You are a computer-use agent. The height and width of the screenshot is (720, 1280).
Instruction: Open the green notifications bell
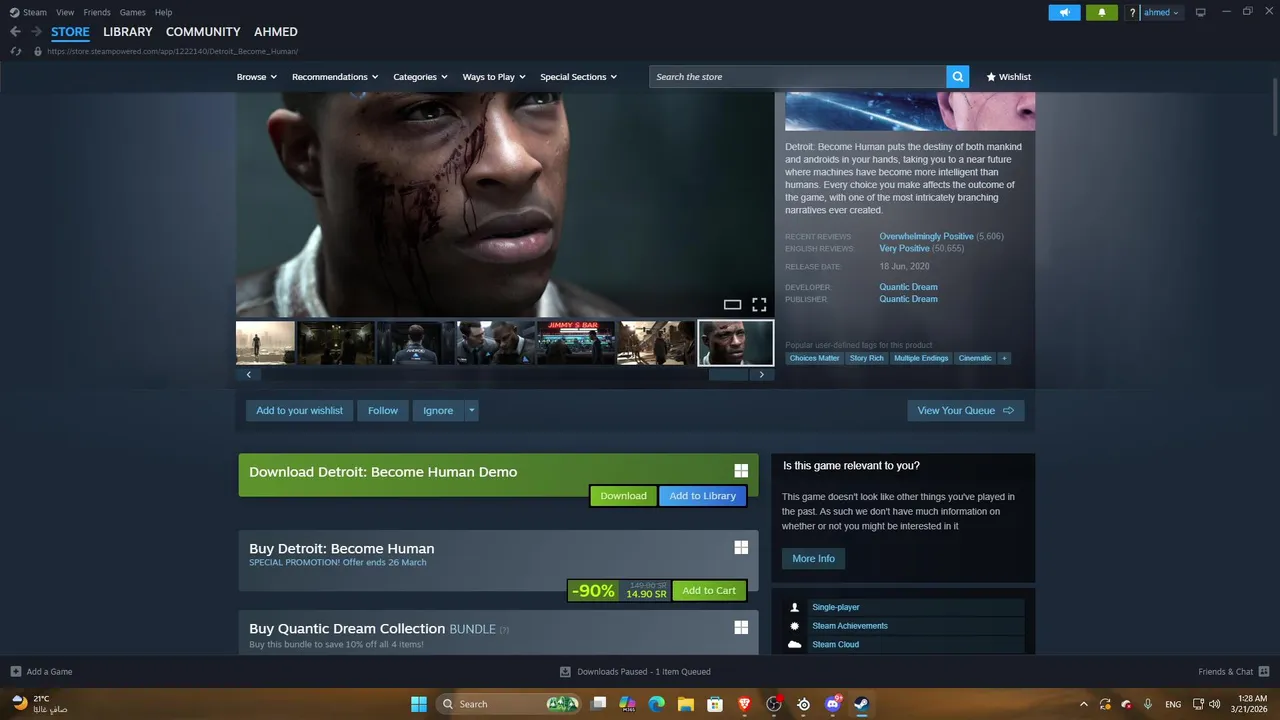tap(1102, 12)
